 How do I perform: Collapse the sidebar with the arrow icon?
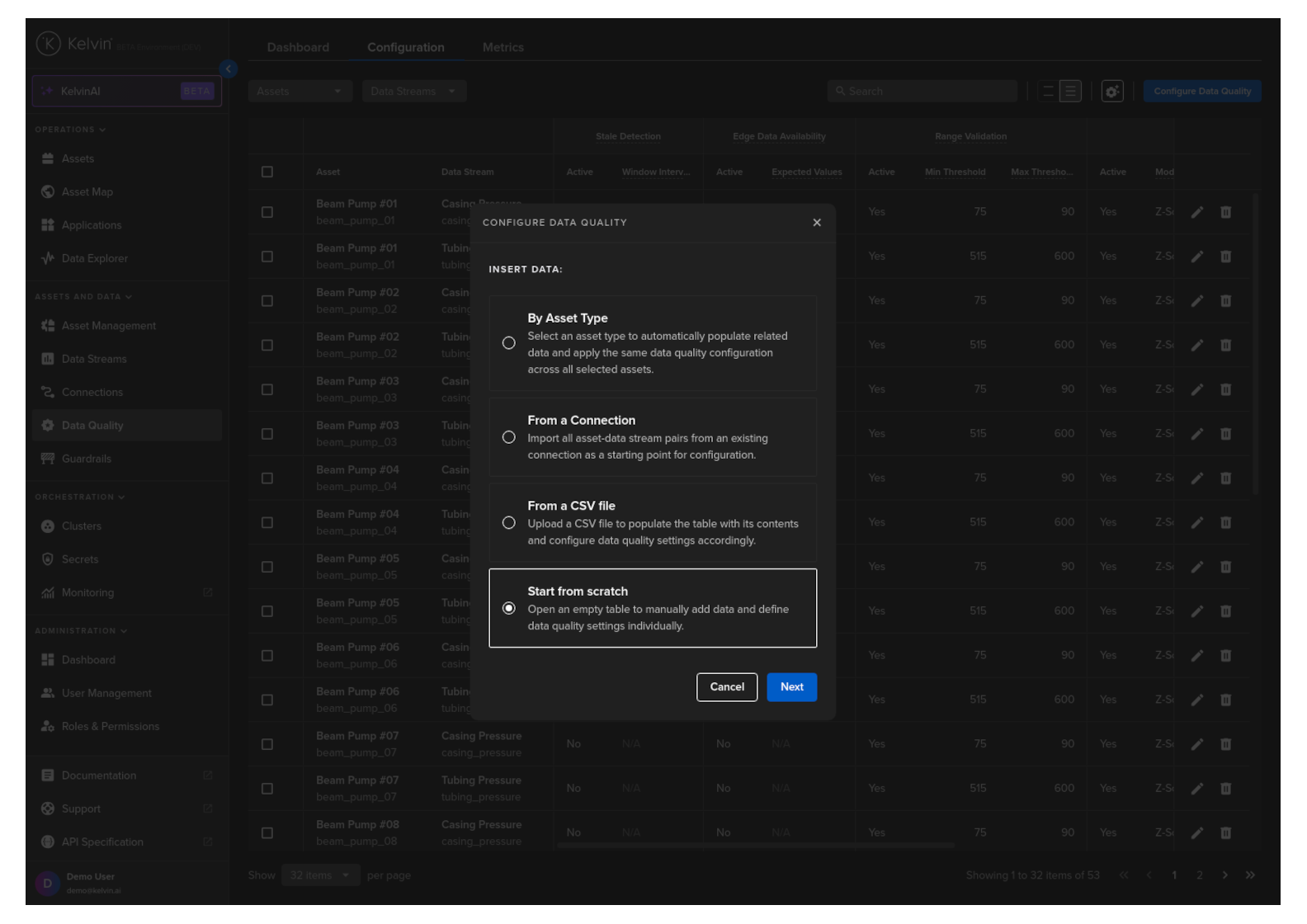tap(229, 69)
